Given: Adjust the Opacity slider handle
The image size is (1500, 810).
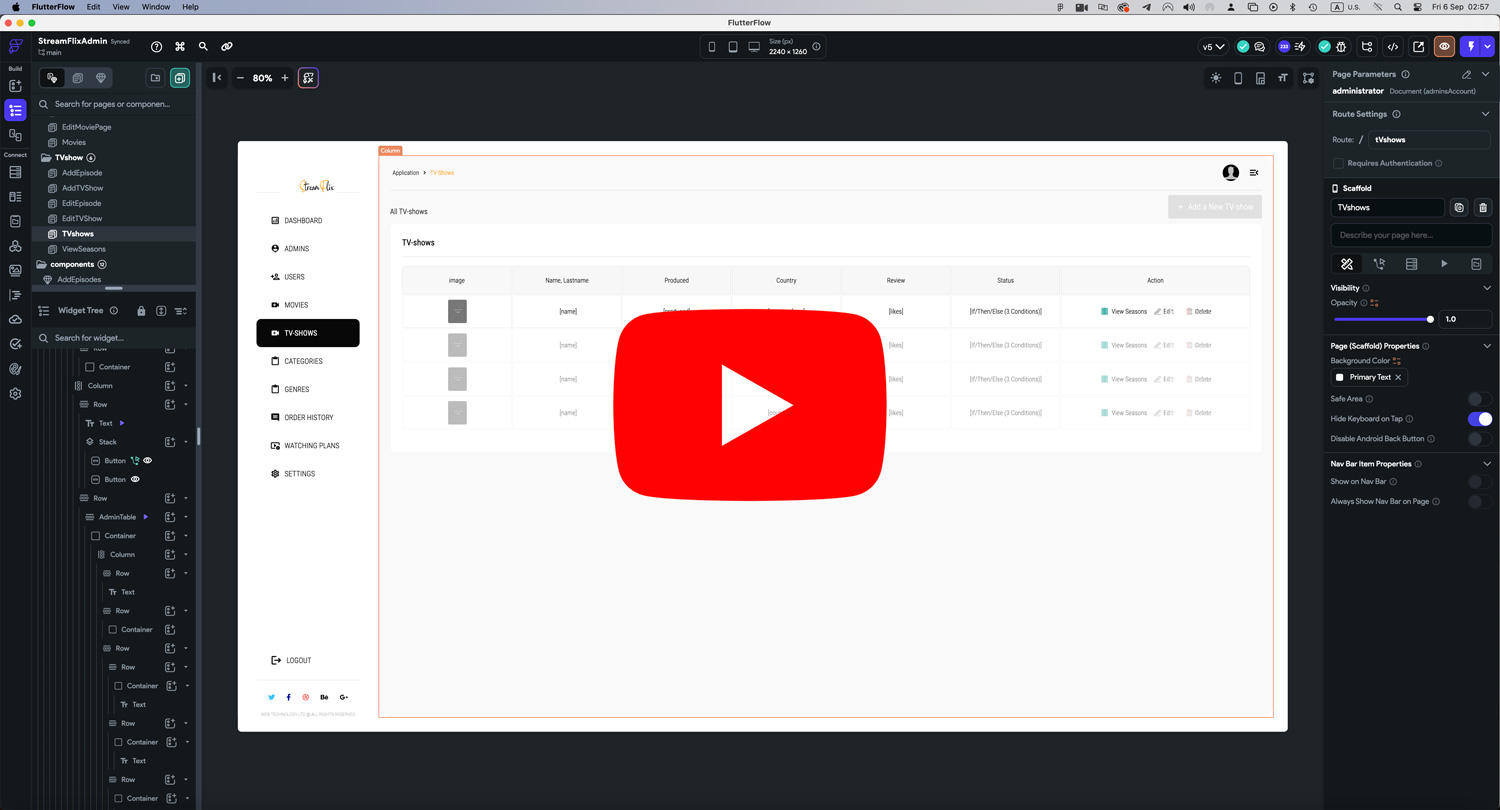Looking at the screenshot, I should tap(1430, 319).
